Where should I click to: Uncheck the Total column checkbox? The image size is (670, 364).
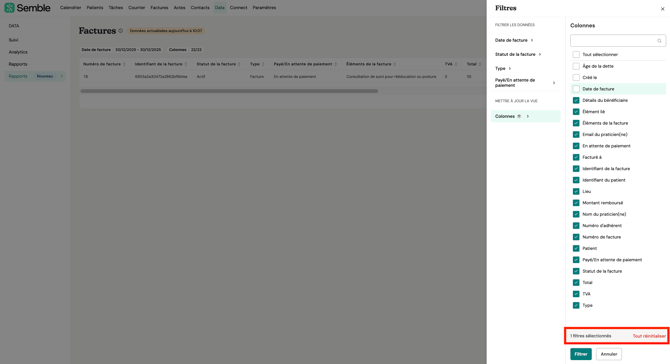pyautogui.click(x=576, y=282)
